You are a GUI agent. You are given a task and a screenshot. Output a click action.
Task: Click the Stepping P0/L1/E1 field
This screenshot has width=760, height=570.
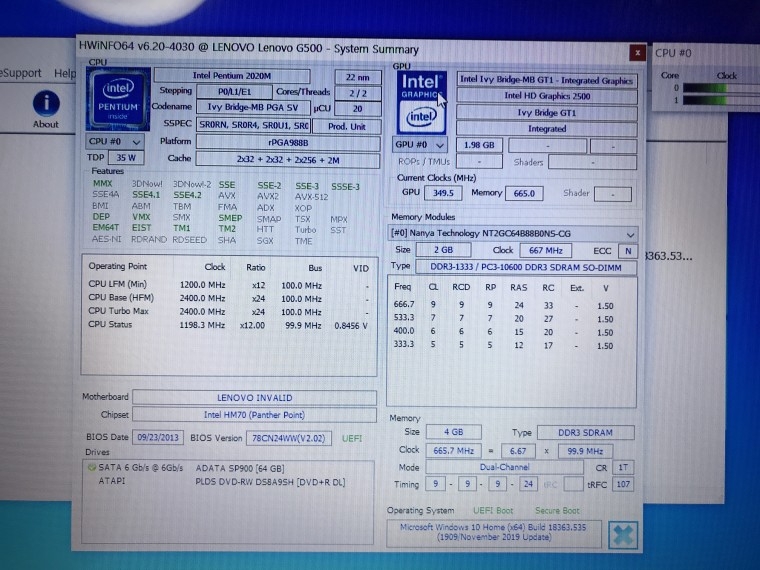point(234,92)
